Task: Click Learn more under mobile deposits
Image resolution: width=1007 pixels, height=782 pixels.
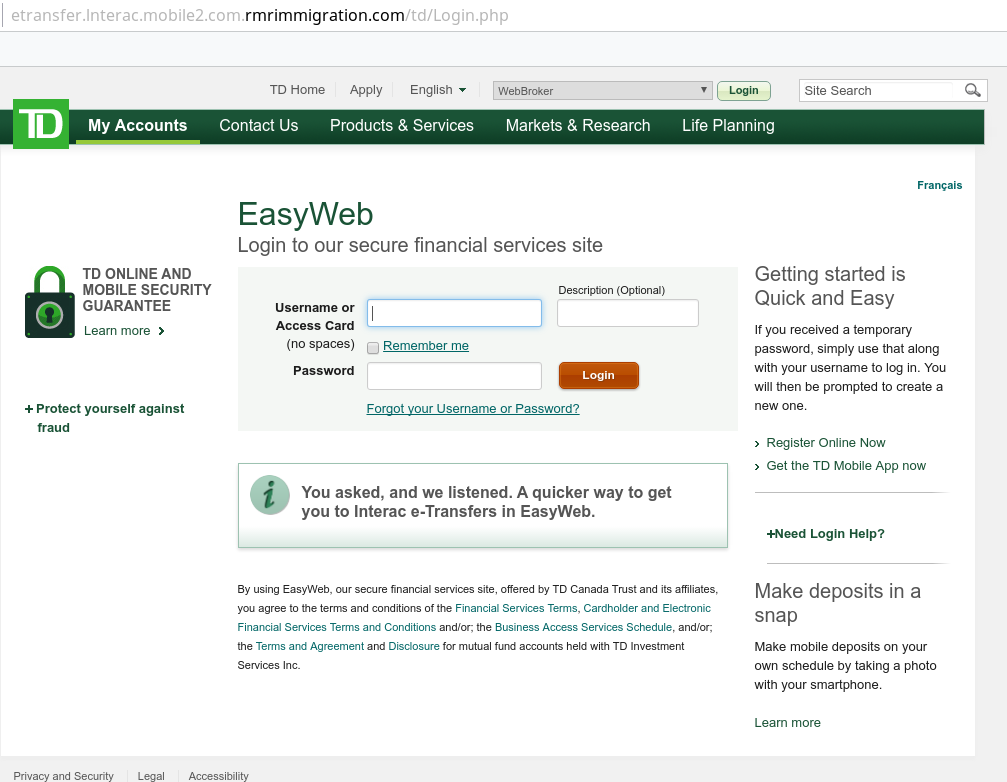Action: point(787,723)
